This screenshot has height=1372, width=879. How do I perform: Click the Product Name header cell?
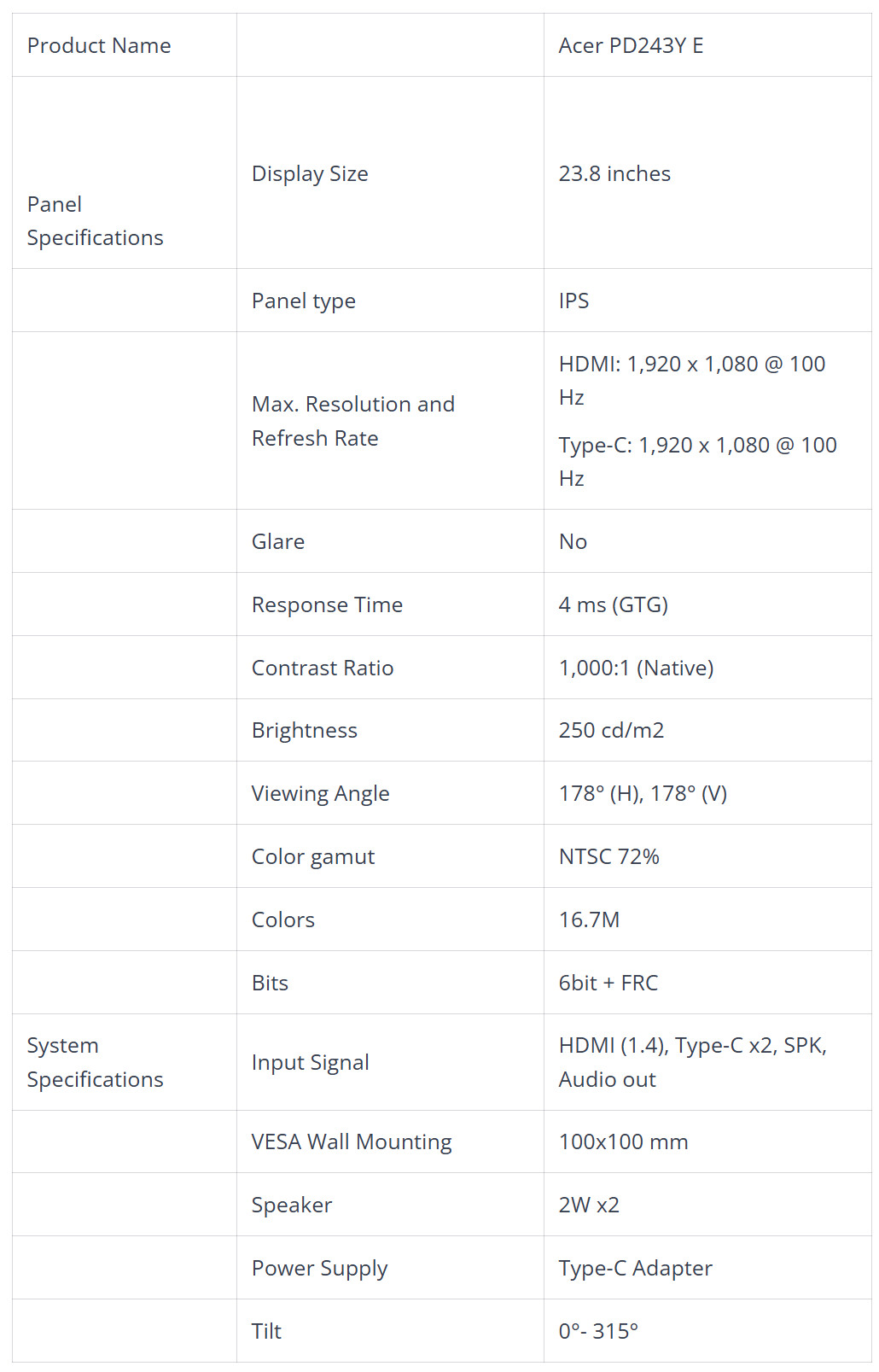coord(124,45)
